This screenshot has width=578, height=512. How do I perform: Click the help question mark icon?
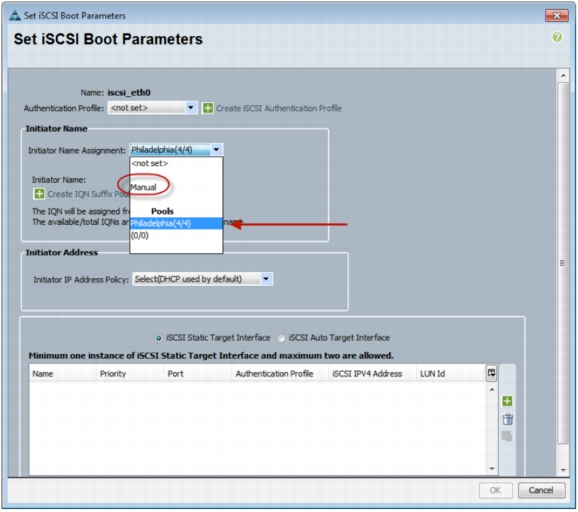557,37
